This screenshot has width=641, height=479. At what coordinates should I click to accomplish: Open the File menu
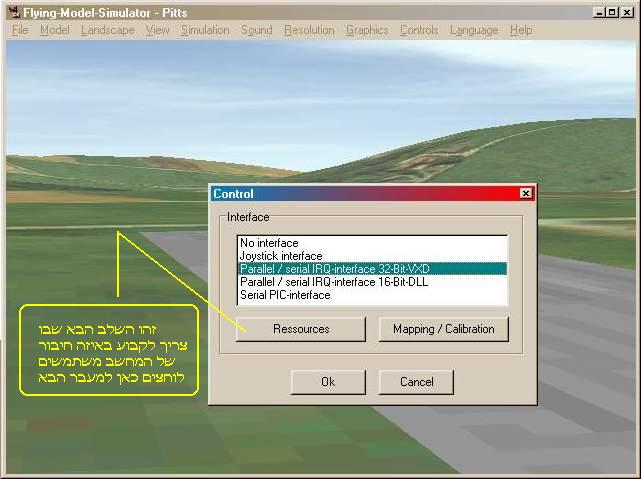point(20,30)
